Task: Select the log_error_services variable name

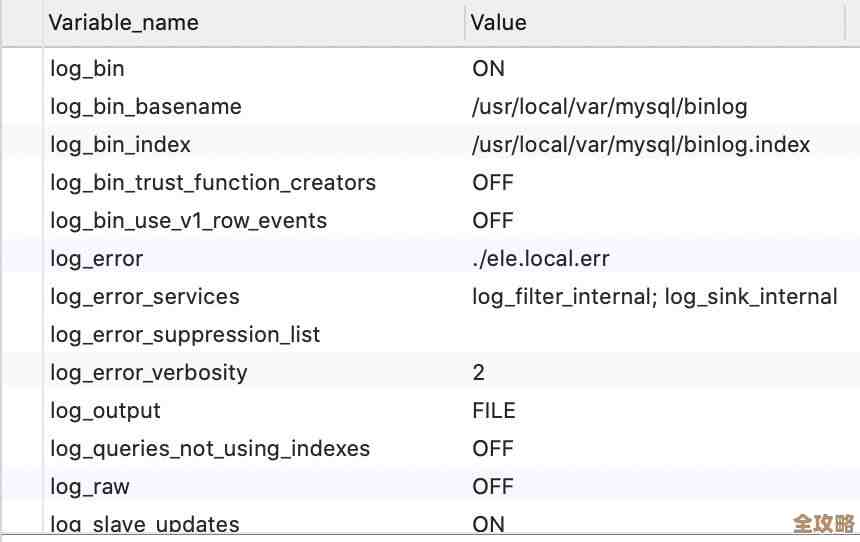Action: coord(145,297)
